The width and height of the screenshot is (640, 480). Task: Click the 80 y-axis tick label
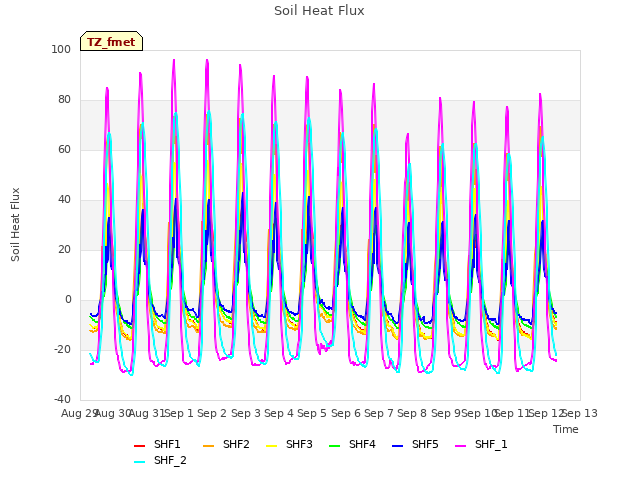click(x=64, y=100)
